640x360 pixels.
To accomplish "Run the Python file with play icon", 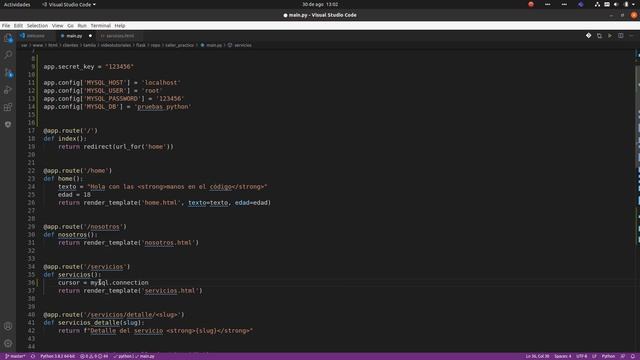I will click(x=610, y=36).
